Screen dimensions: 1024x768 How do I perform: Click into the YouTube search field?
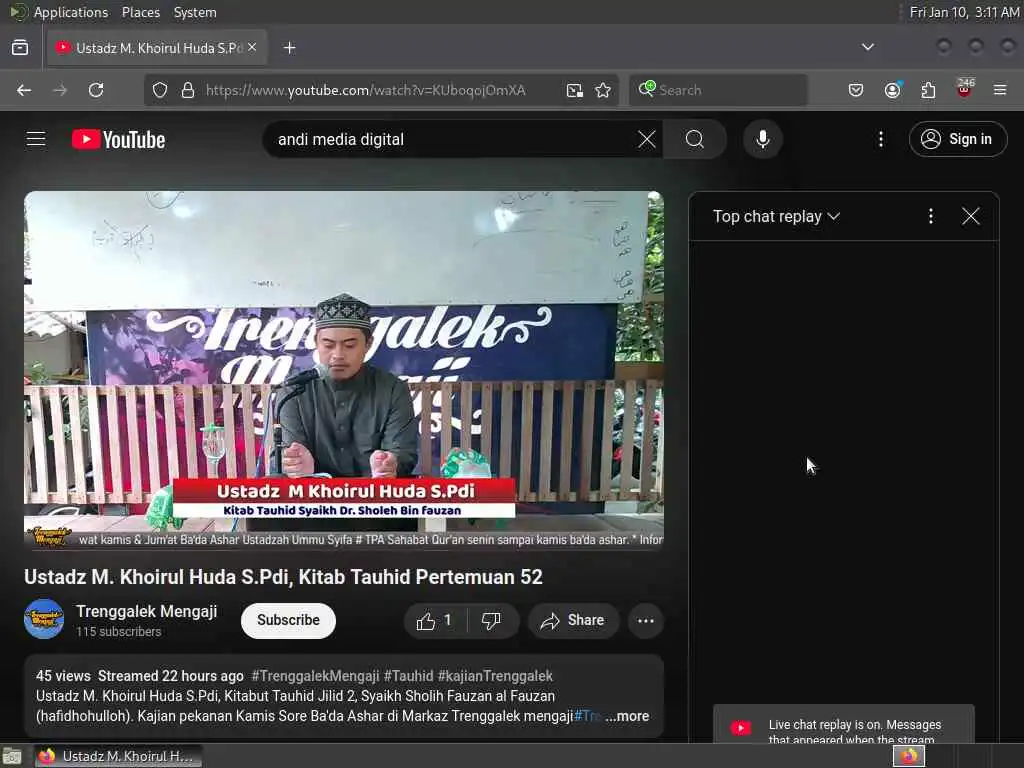click(451, 139)
